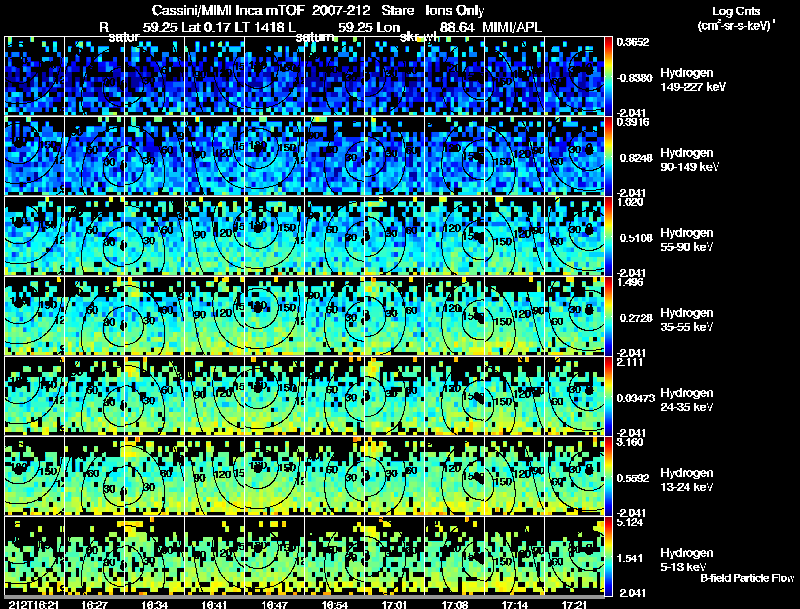Viewport: 800px width, 609px height.
Task: Click the '0.3652' color scale maximum
Action: coord(633,42)
